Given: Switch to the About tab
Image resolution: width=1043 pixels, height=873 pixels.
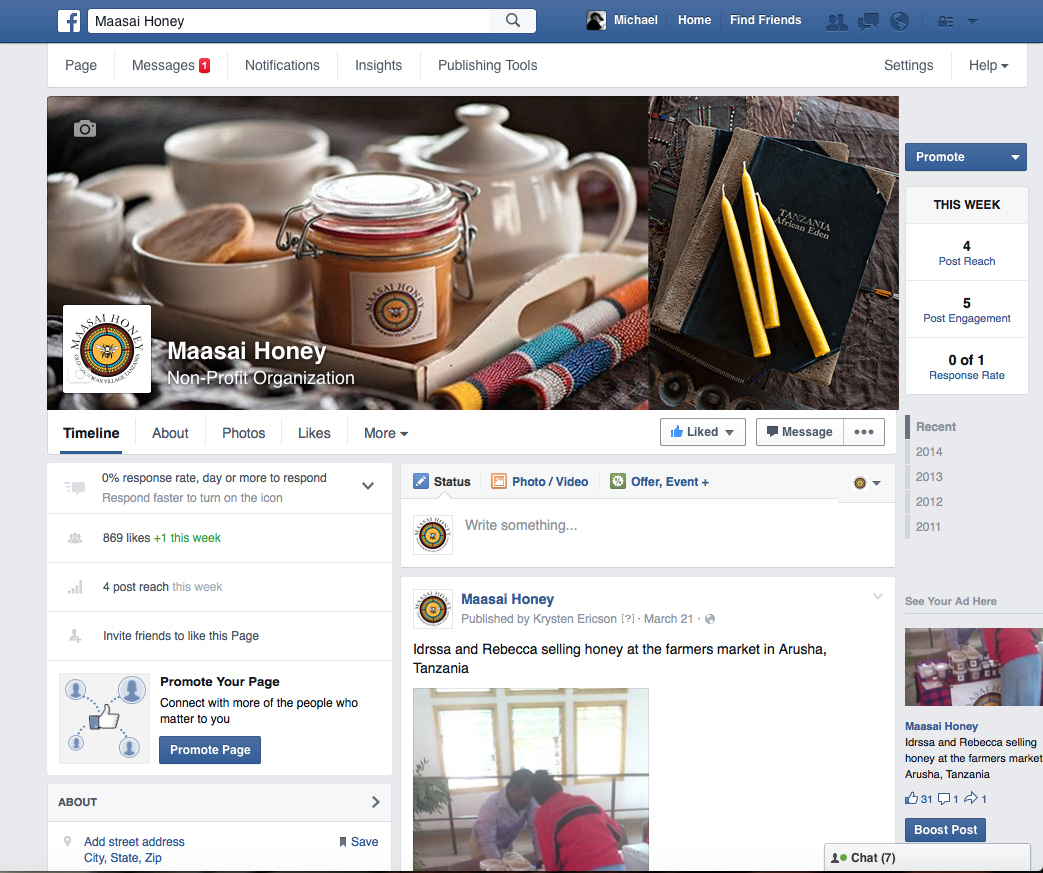Looking at the screenshot, I should (x=170, y=433).
